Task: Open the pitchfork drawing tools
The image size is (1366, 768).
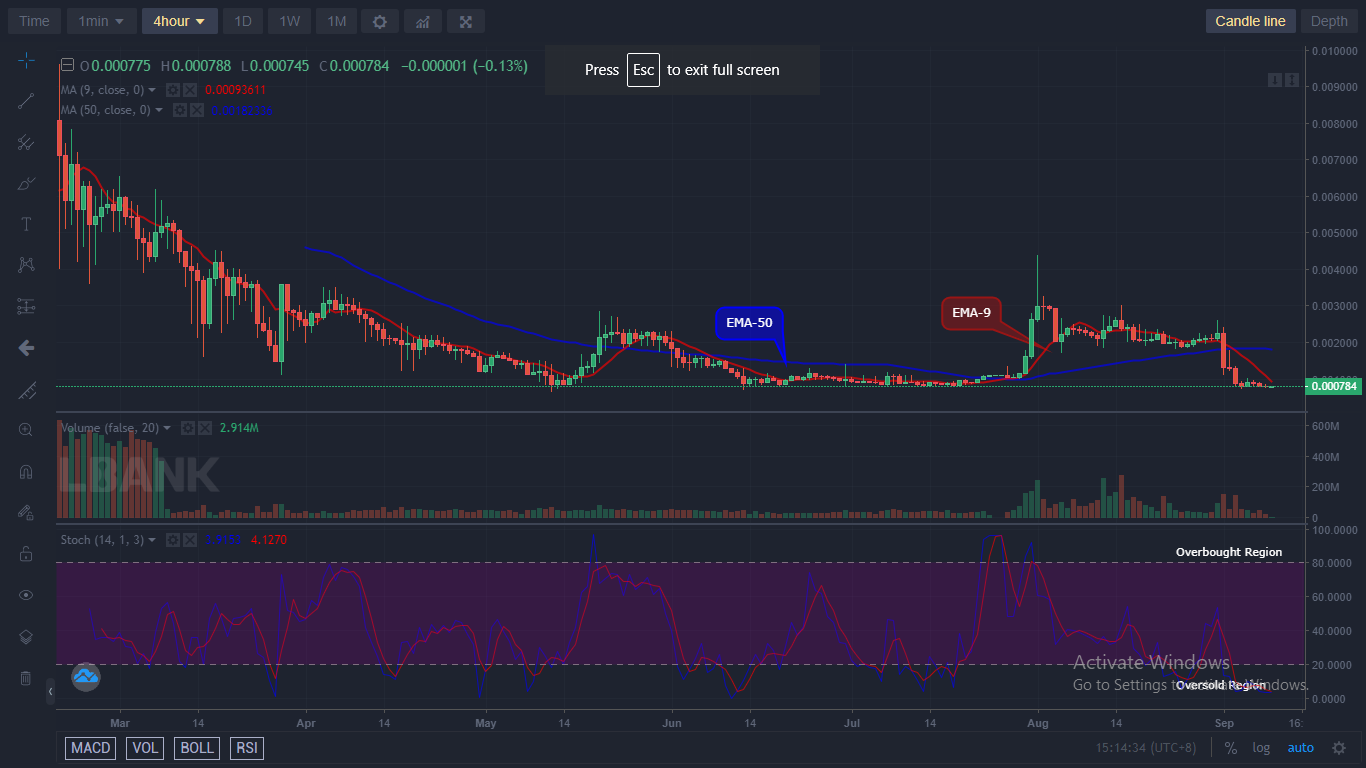Action: (26, 142)
